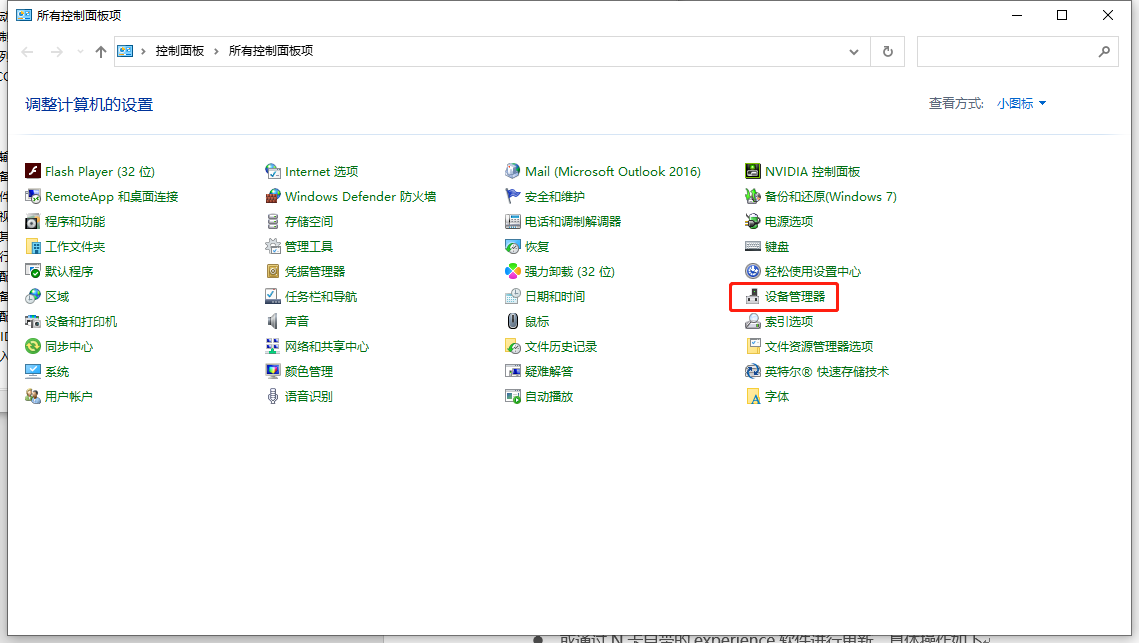Click the 恢复 icon
This screenshot has height=643, width=1139.
pyautogui.click(x=513, y=246)
